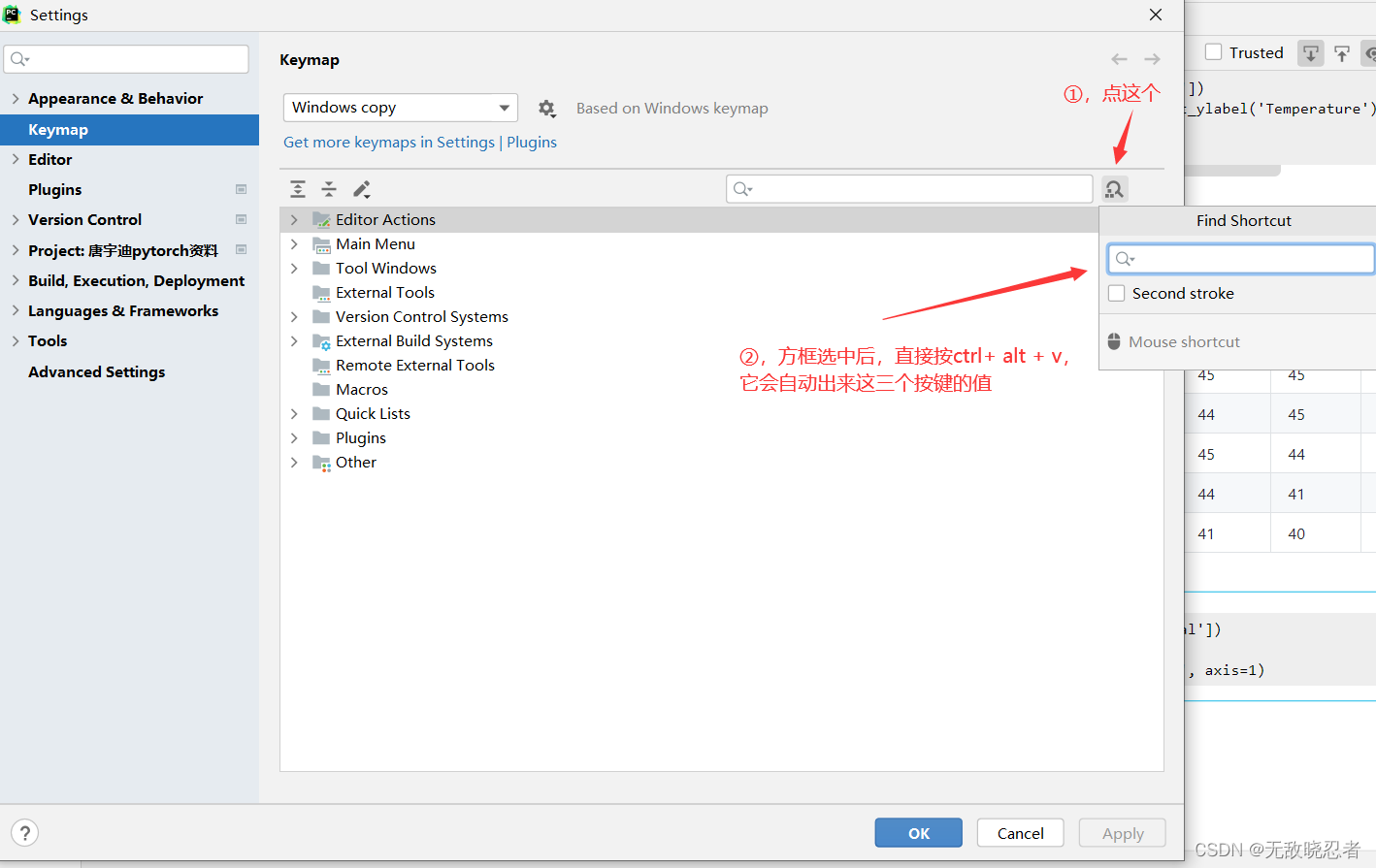Click the Other folder icon
1376x868 pixels.
(321, 463)
